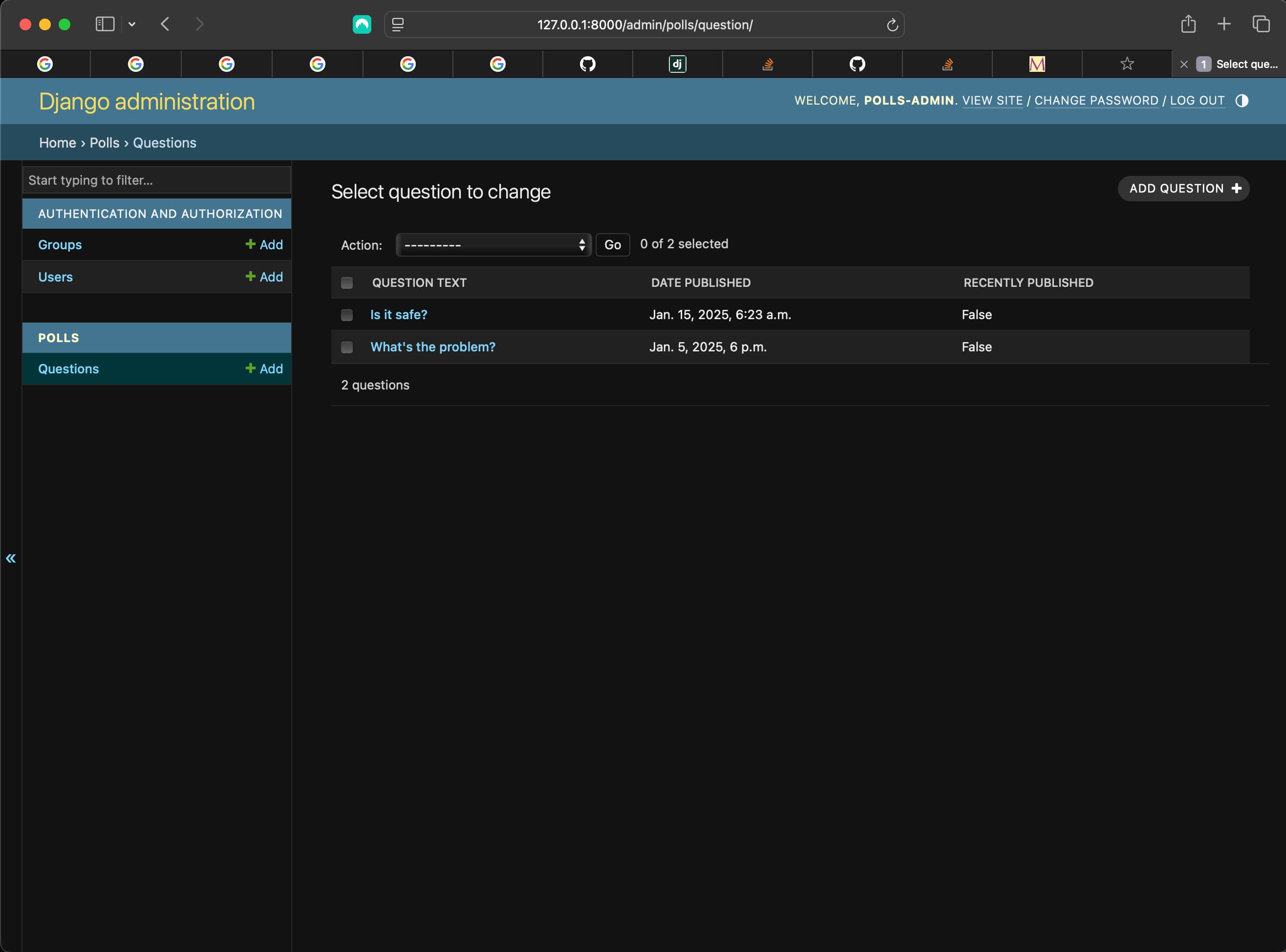The height and width of the screenshot is (952, 1286).
Task: Open the Django administration title link
Action: 147,102
